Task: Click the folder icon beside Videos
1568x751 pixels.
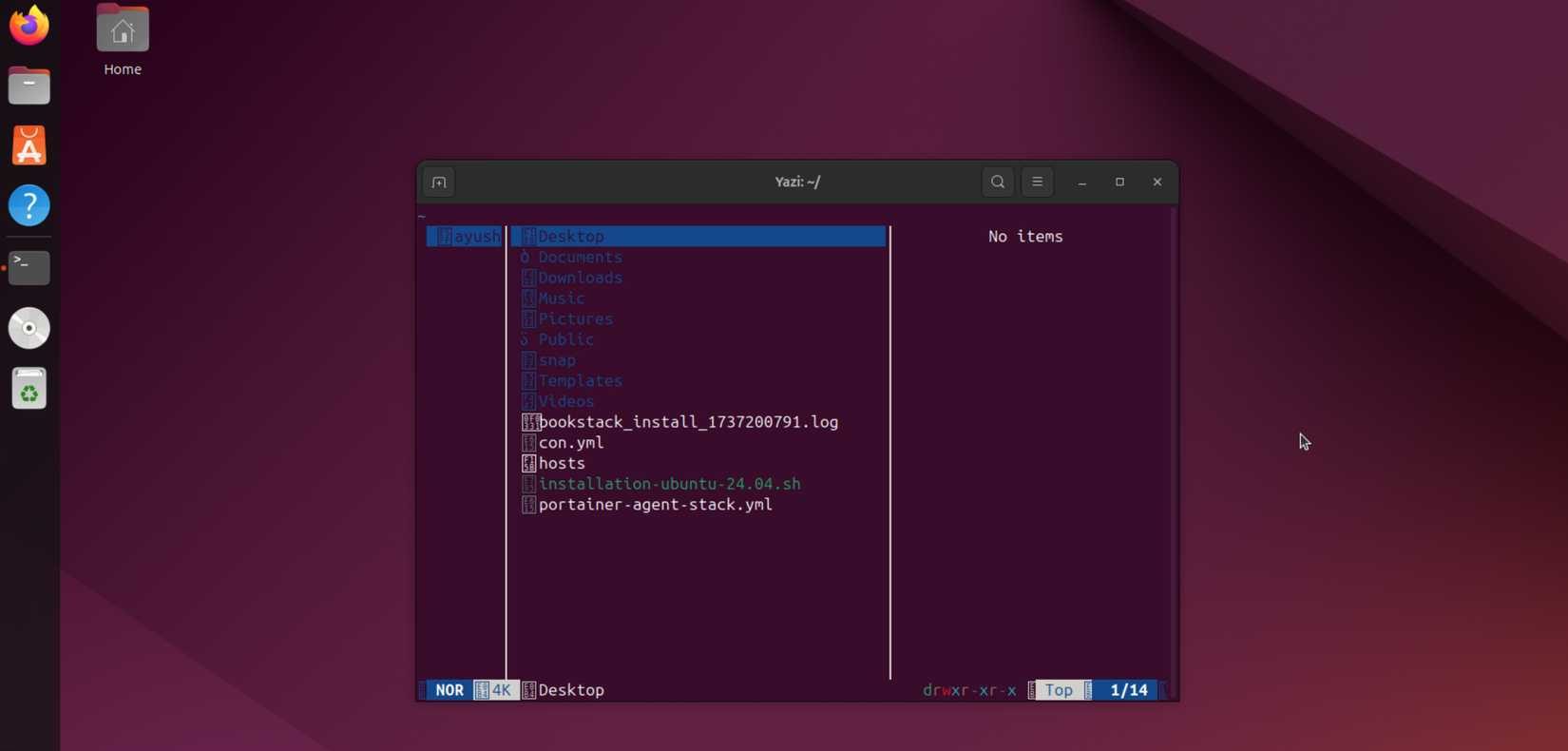Action: 528,401
